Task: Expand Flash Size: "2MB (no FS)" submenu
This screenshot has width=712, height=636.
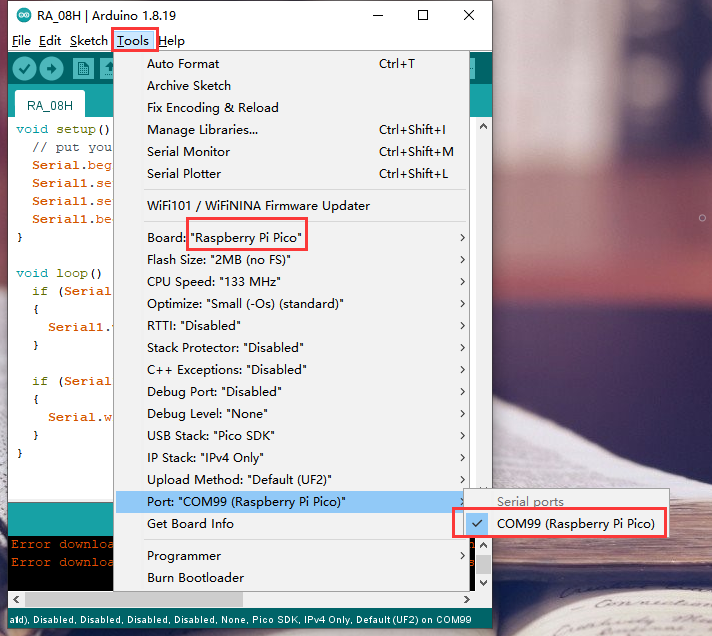Action: click(292, 260)
